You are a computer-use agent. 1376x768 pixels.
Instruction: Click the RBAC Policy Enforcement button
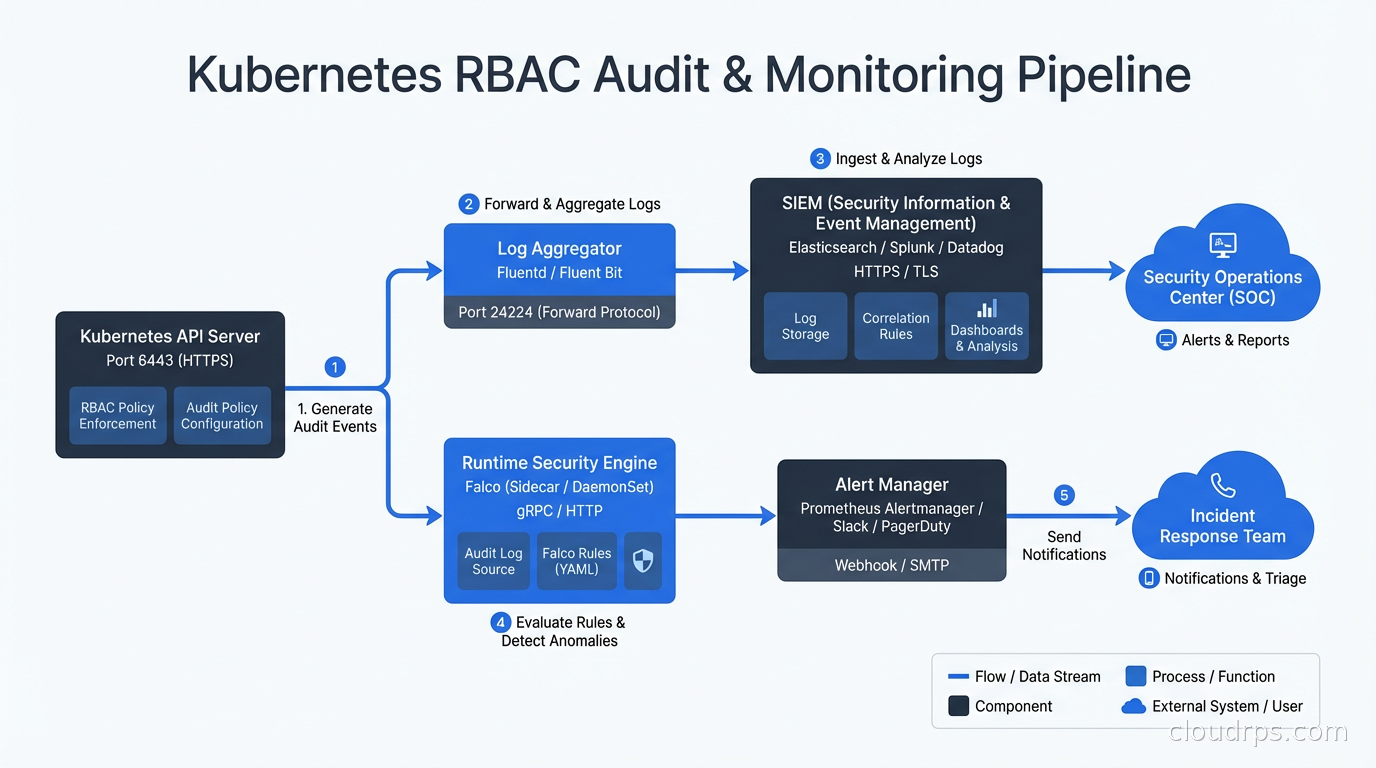pyautogui.click(x=117, y=415)
